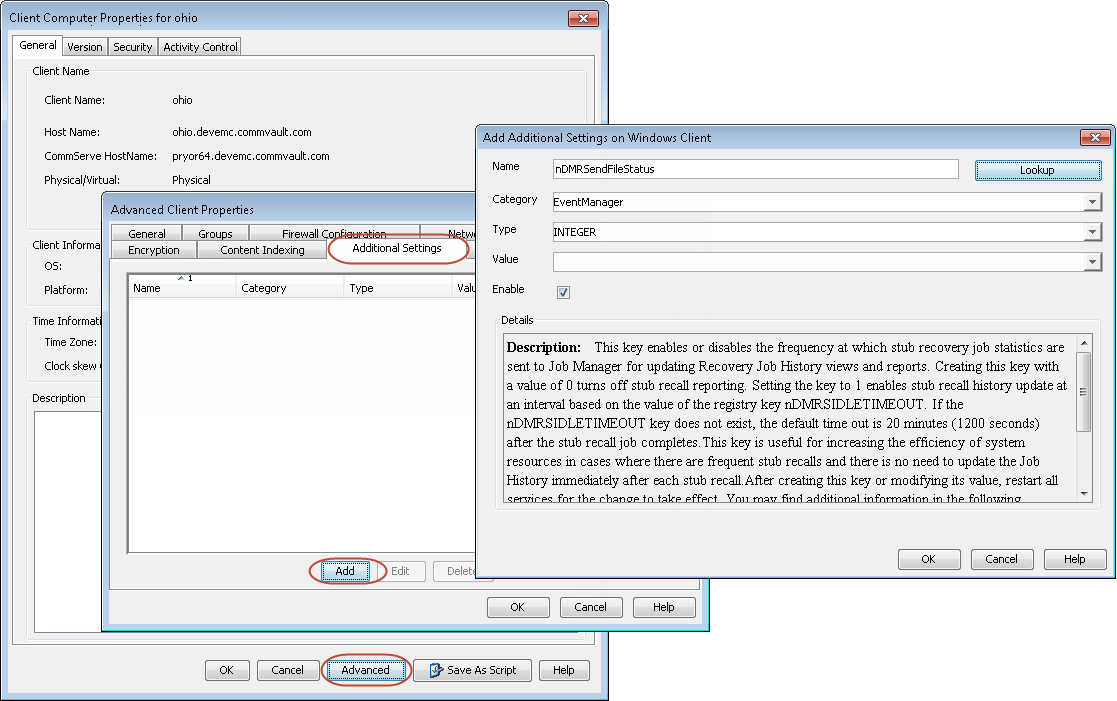Open the Security tab
Image resolution: width=1117 pixels, height=701 pixels.
point(132,45)
